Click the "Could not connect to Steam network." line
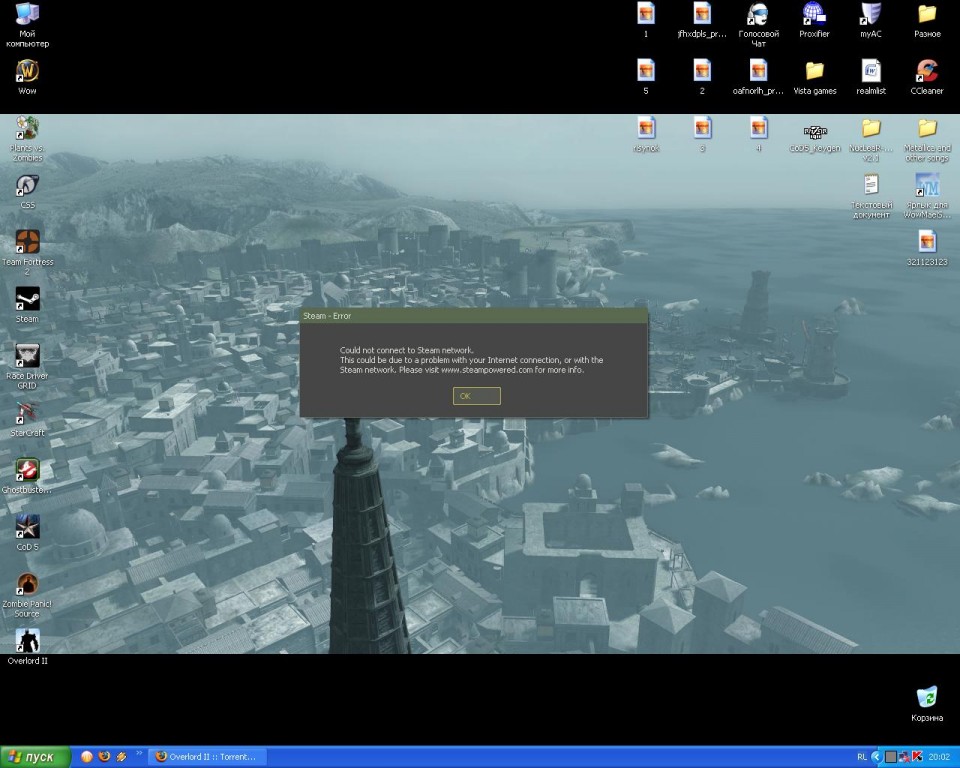 407,350
